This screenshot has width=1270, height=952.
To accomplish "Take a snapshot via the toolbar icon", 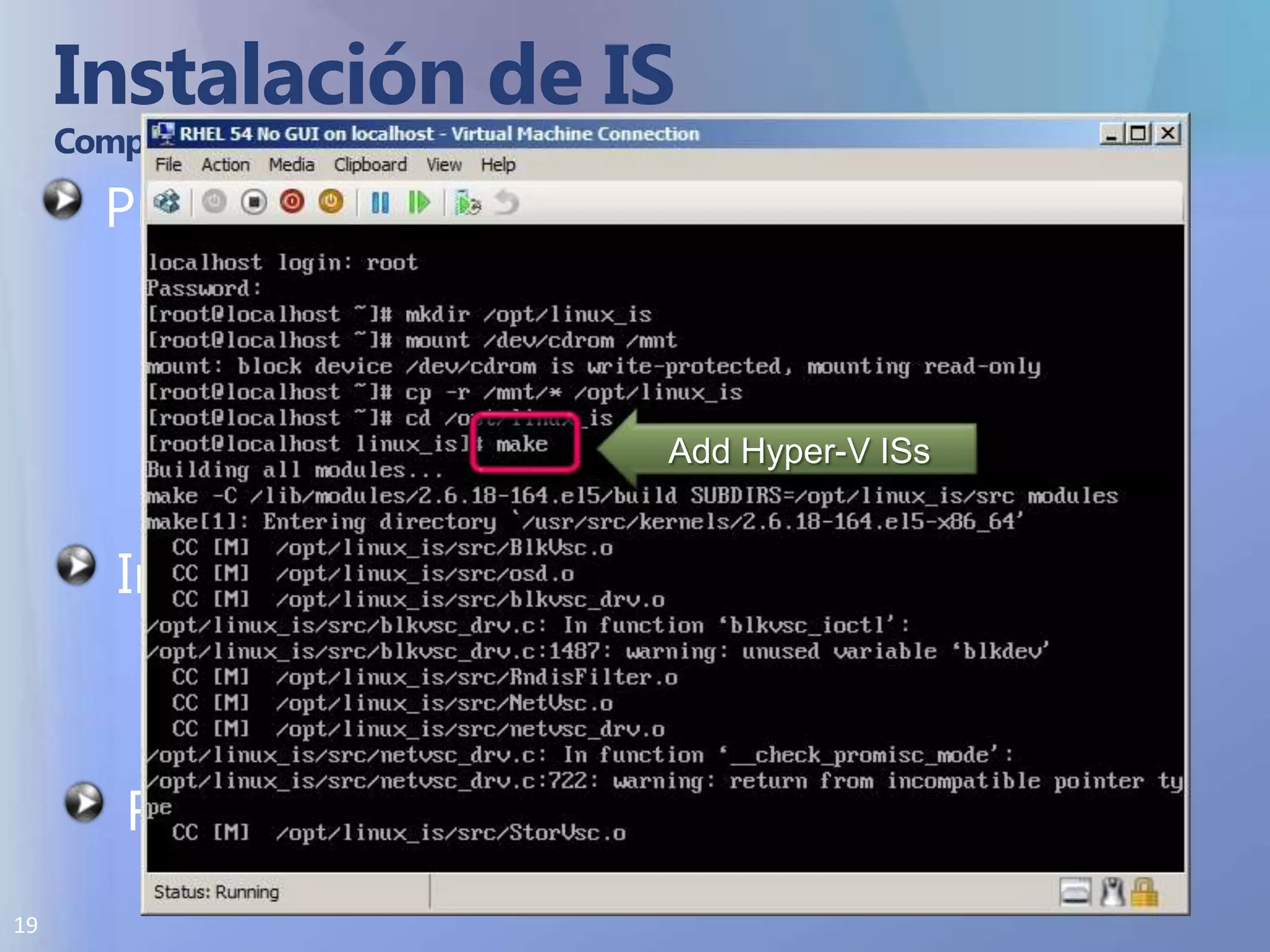I will 468,203.
